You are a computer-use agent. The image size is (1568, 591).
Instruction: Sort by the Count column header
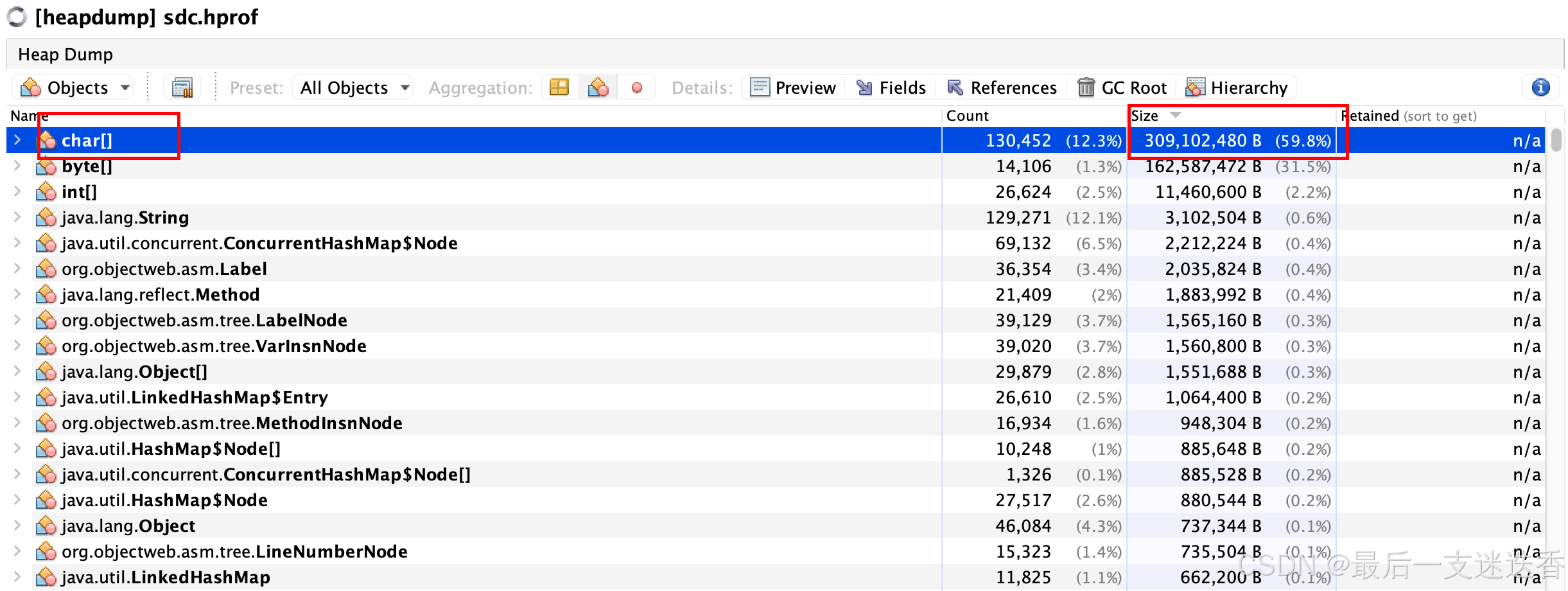click(1034, 116)
